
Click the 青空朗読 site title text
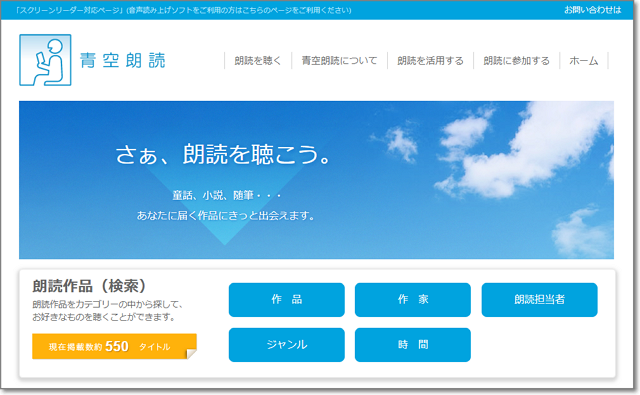pyautogui.click(x=122, y=60)
